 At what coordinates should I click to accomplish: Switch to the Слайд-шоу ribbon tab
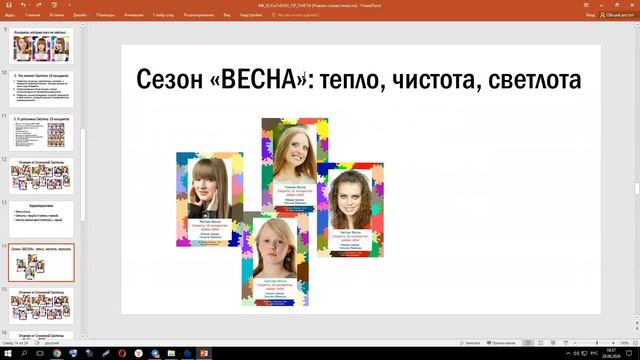[x=163, y=15]
